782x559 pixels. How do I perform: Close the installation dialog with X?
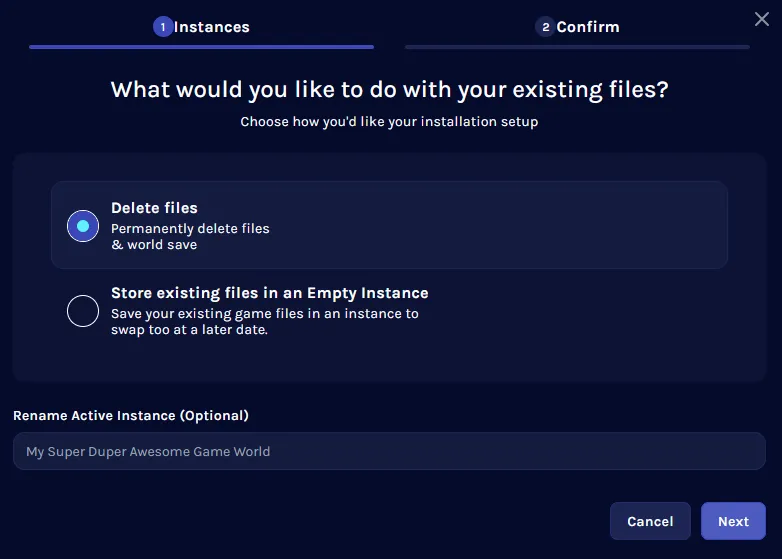(x=761, y=18)
